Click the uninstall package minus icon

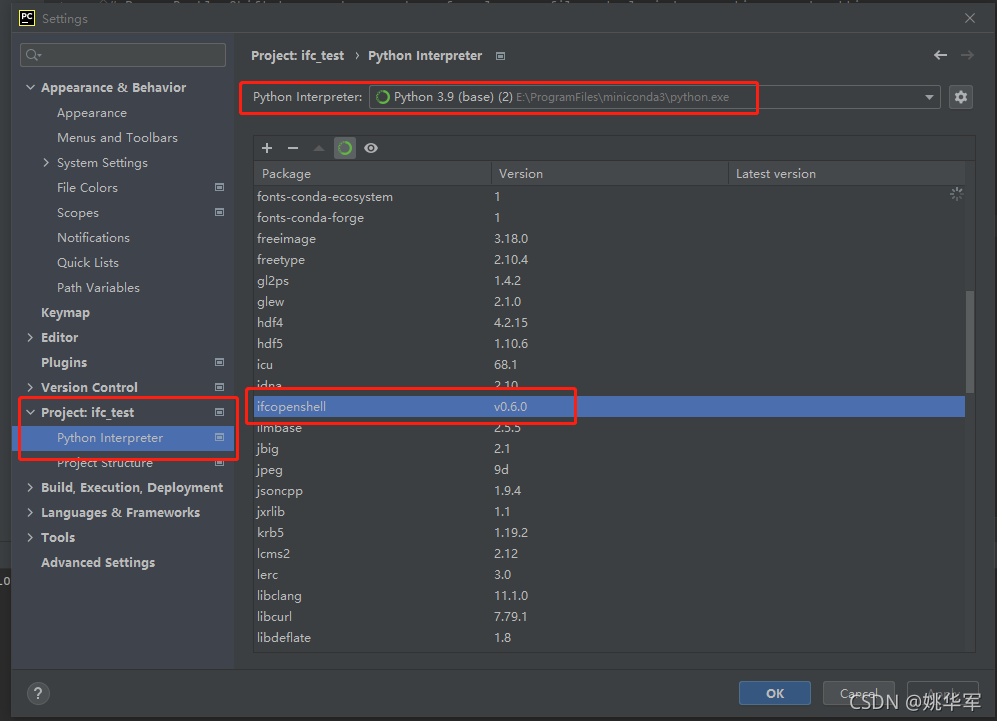293,148
